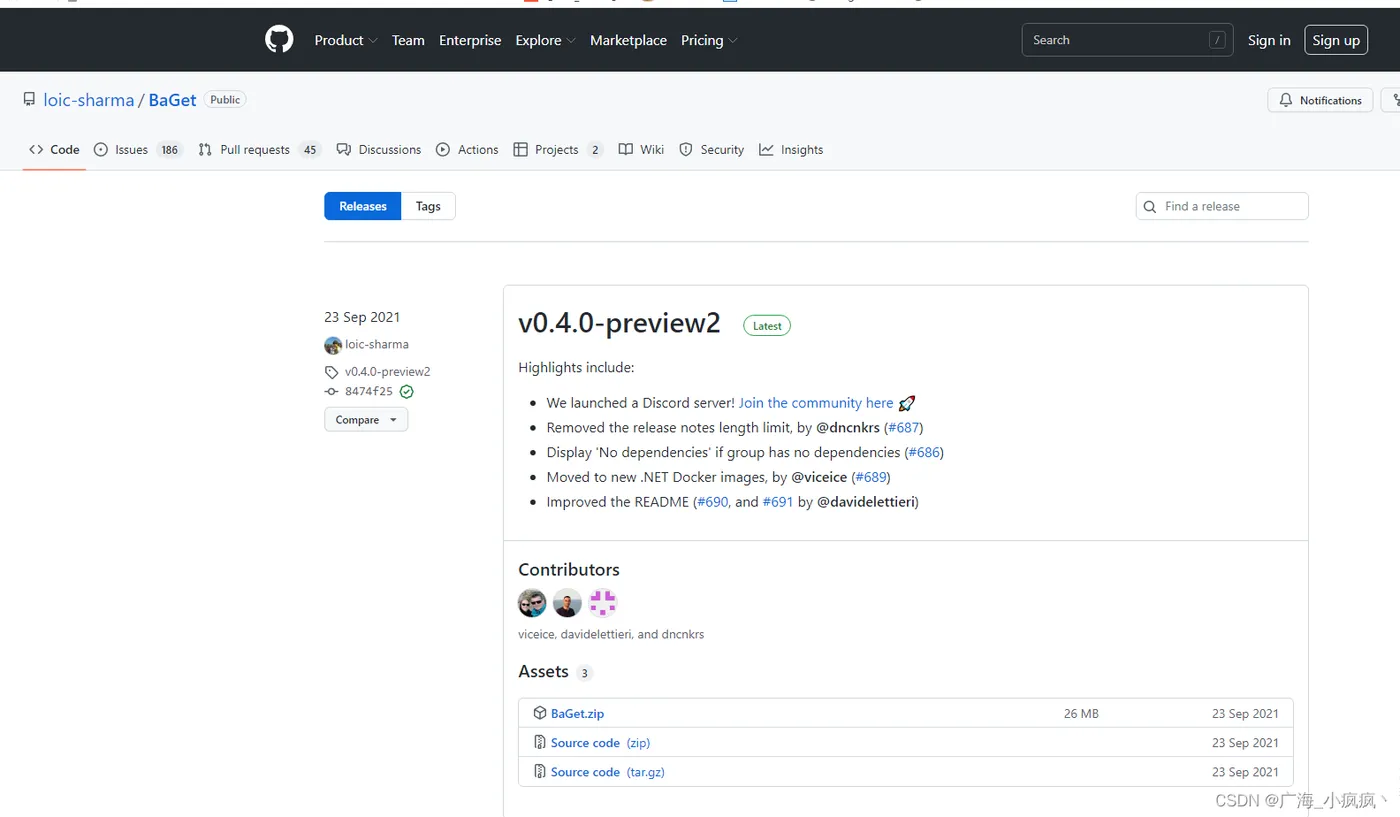The image size is (1400, 817).
Task: Expand the Product menu
Action: (346, 40)
